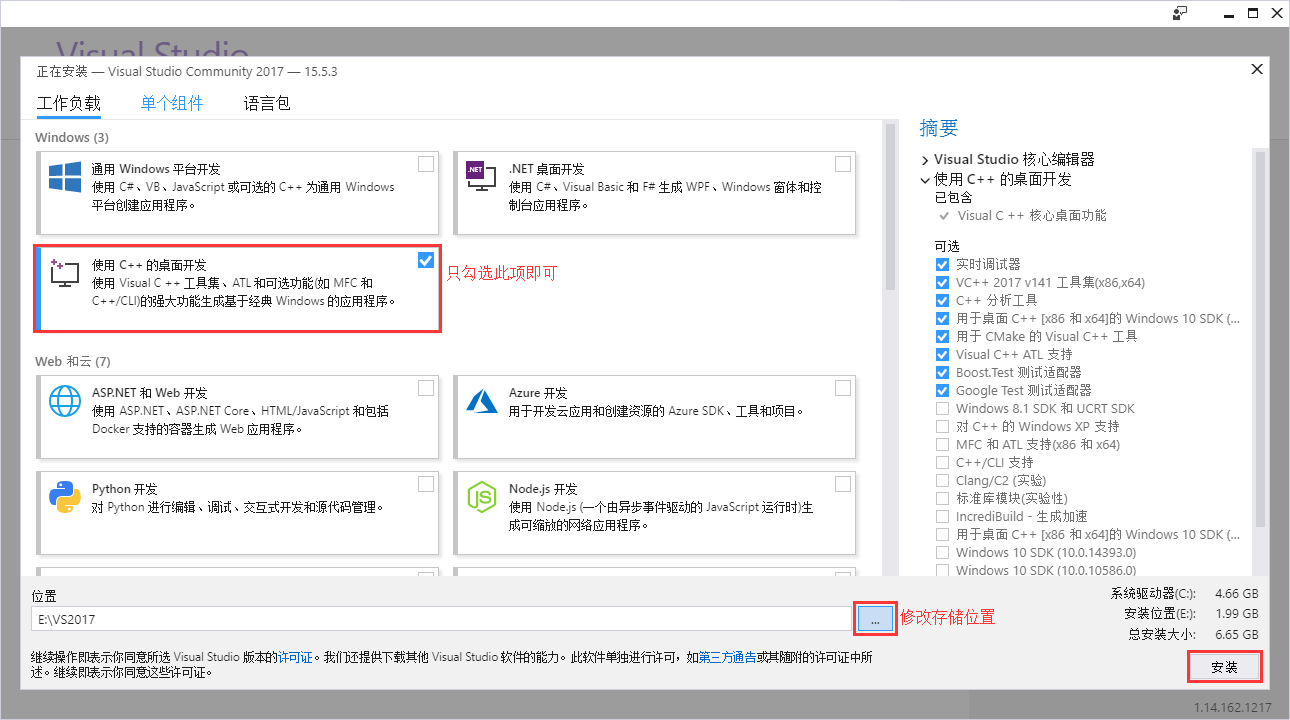The width and height of the screenshot is (1290, 720).
Task: Enable the Windows 8.1 SDK 和 UCRT SDK checkbox
Action: click(x=941, y=408)
